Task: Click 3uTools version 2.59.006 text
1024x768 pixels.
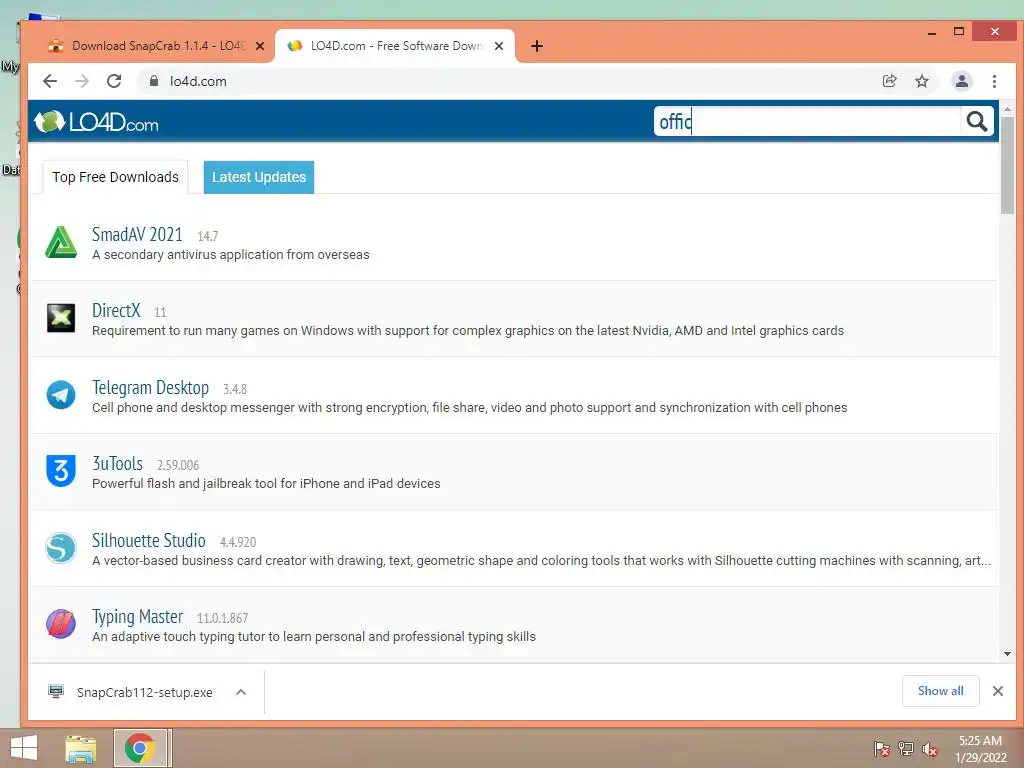Action: [178, 465]
